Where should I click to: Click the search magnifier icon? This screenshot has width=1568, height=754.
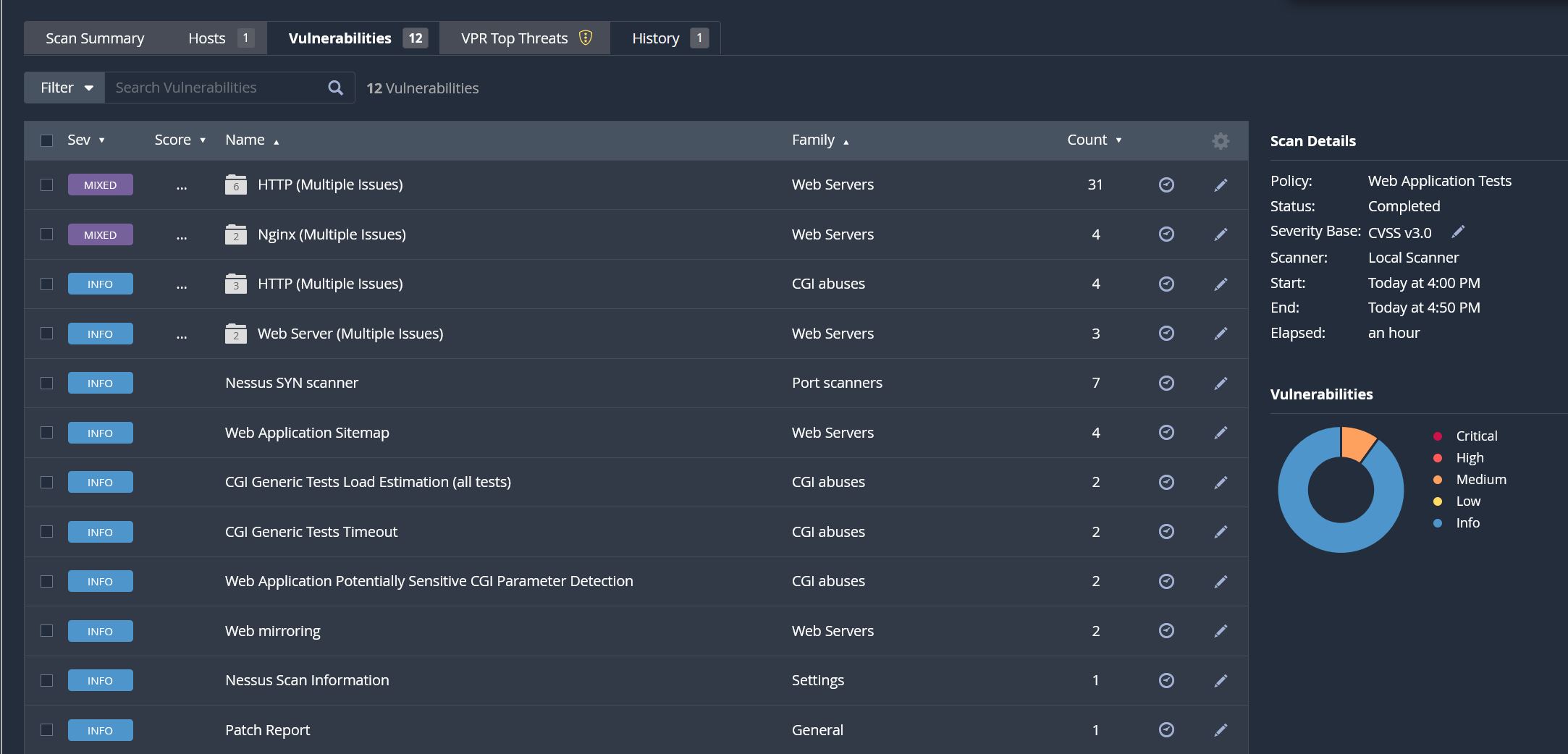click(335, 88)
